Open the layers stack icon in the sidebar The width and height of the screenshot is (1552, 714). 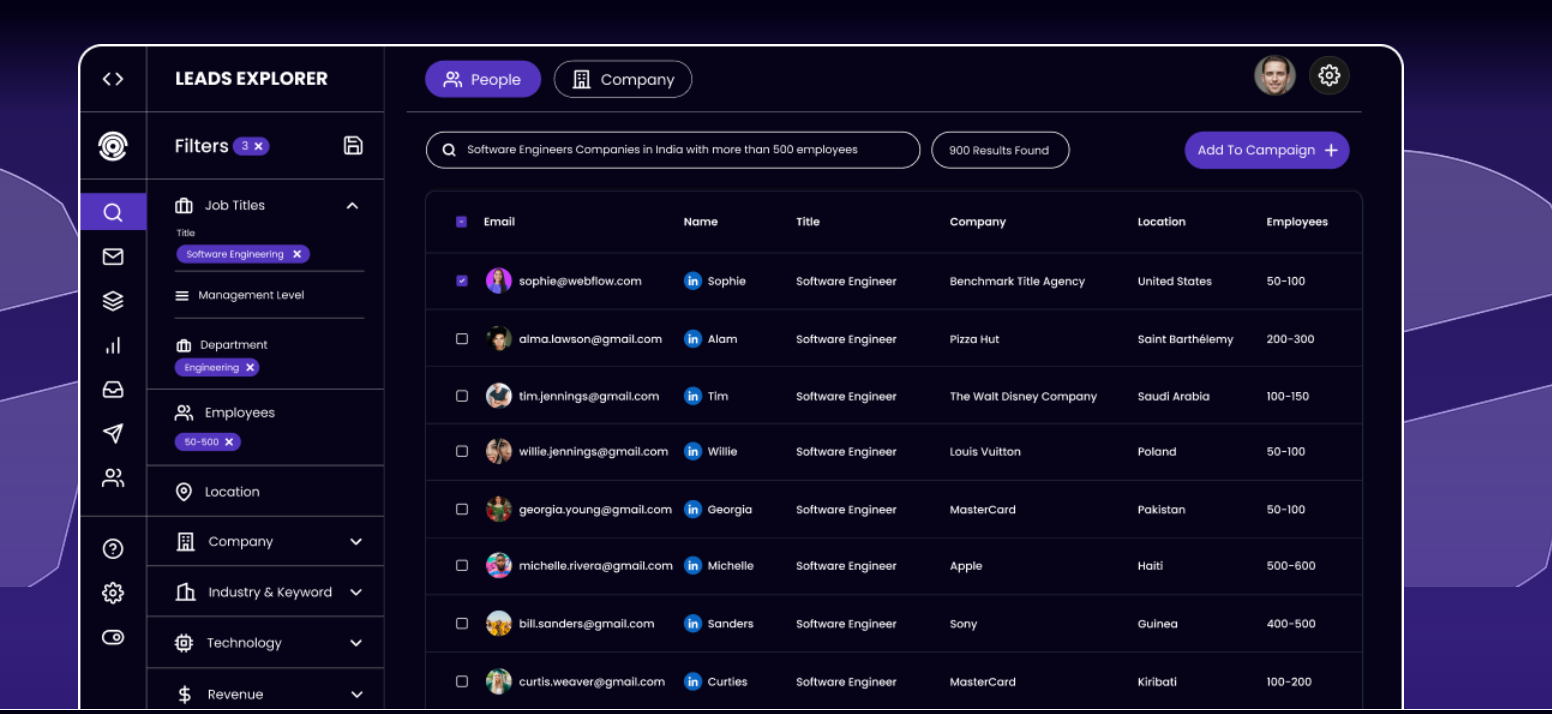(x=113, y=300)
